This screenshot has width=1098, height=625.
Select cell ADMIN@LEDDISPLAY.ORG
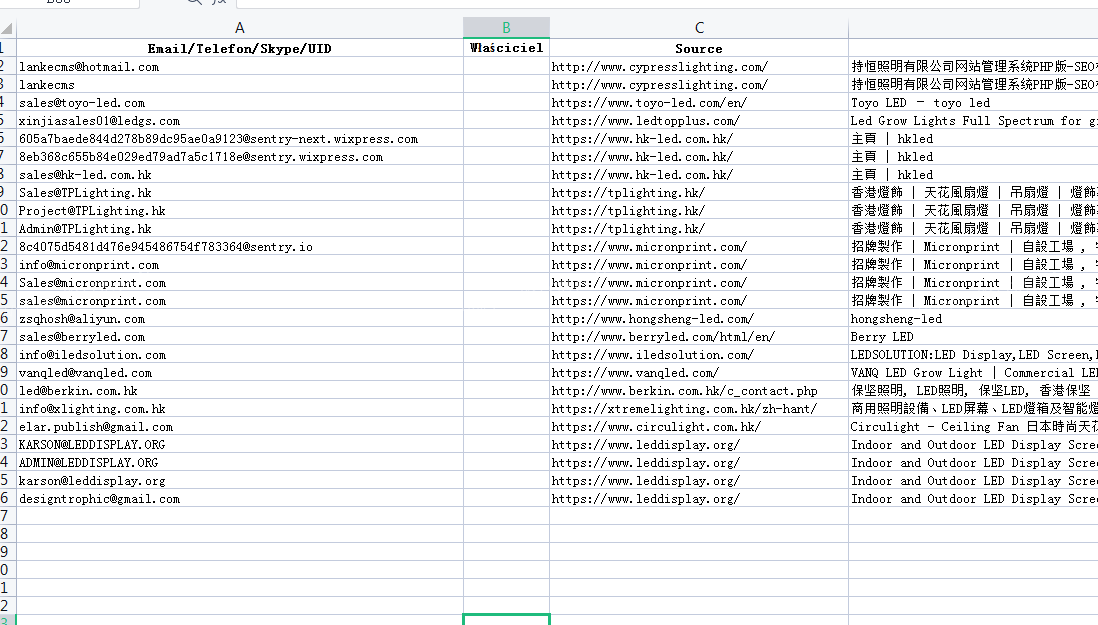click(x=239, y=463)
